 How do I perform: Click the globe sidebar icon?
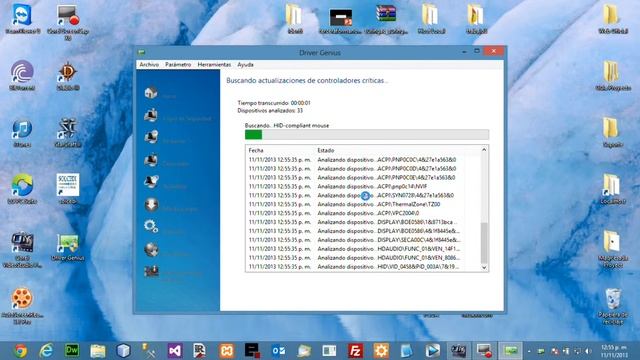(151, 249)
